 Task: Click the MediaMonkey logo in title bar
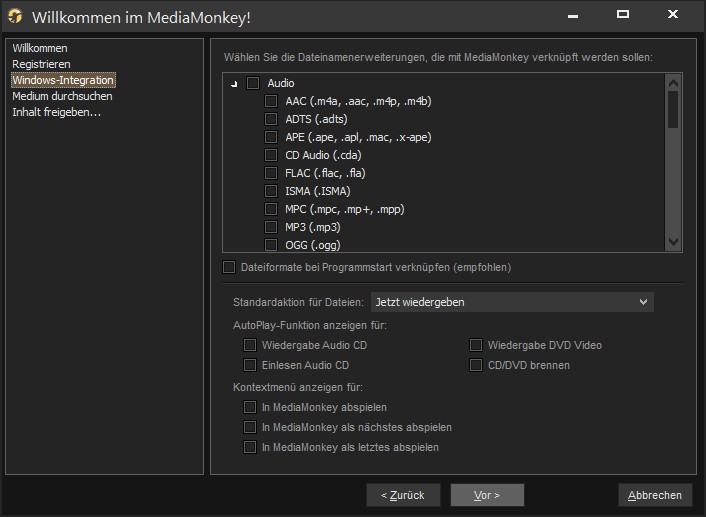coord(15,16)
